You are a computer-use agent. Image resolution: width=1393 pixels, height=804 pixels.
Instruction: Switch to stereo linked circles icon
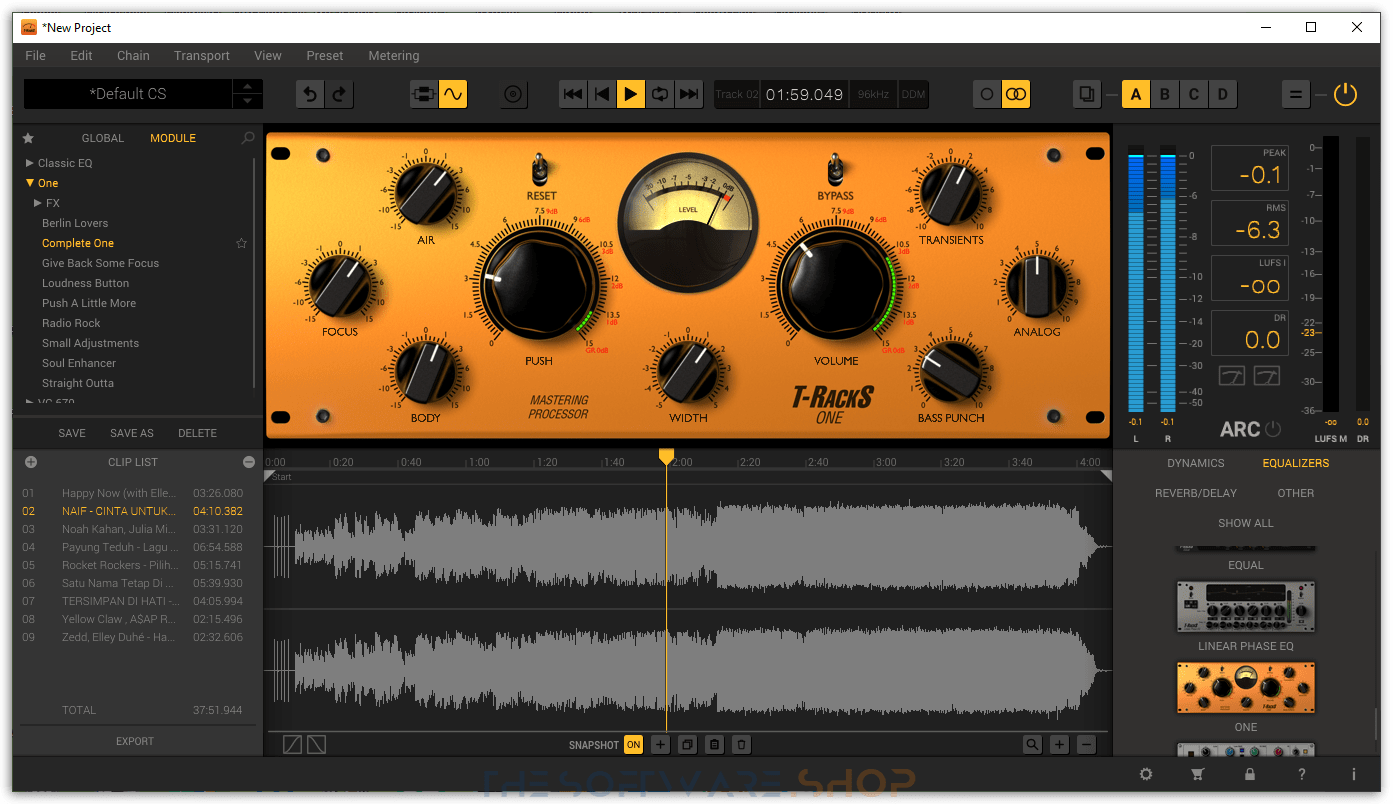(1016, 94)
